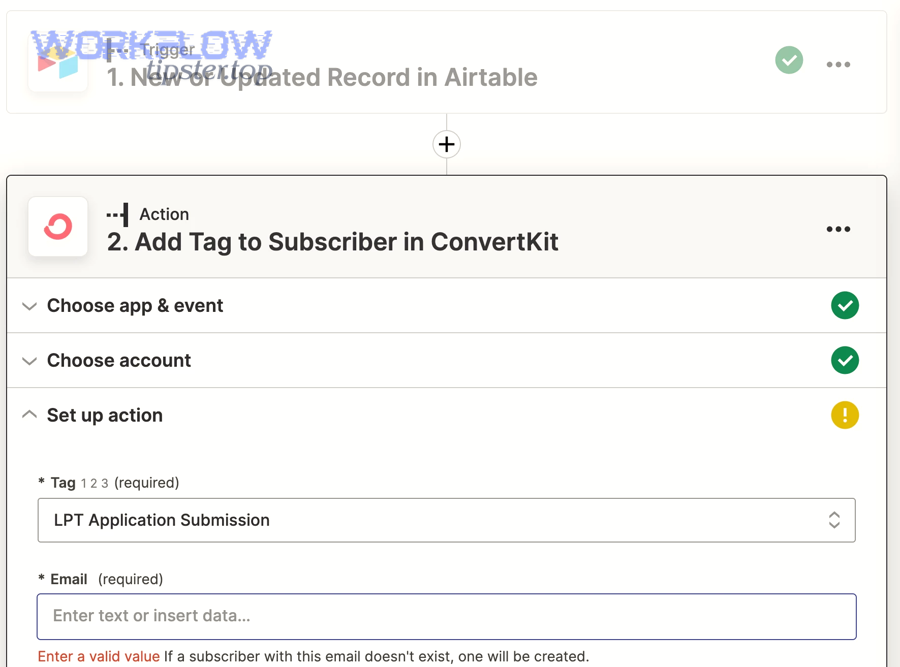Click inside the Email input field
900x667 pixels.
click(x=446, y=616)
